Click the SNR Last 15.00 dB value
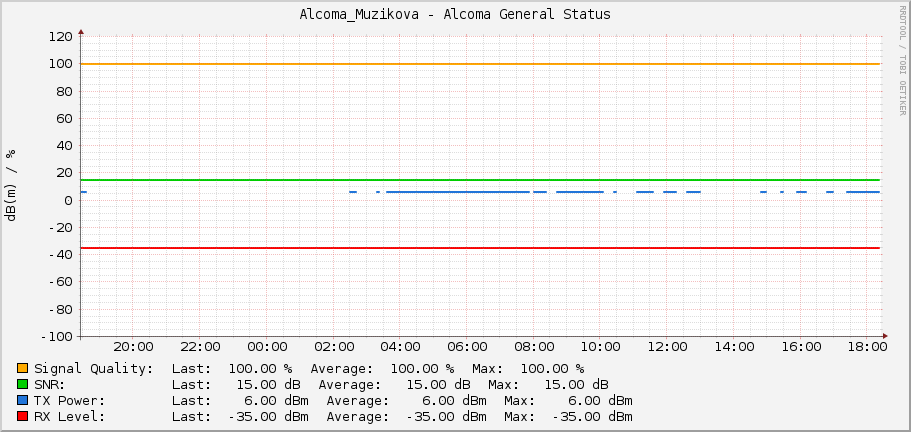 pyautogui.click(x=268, y=385)
